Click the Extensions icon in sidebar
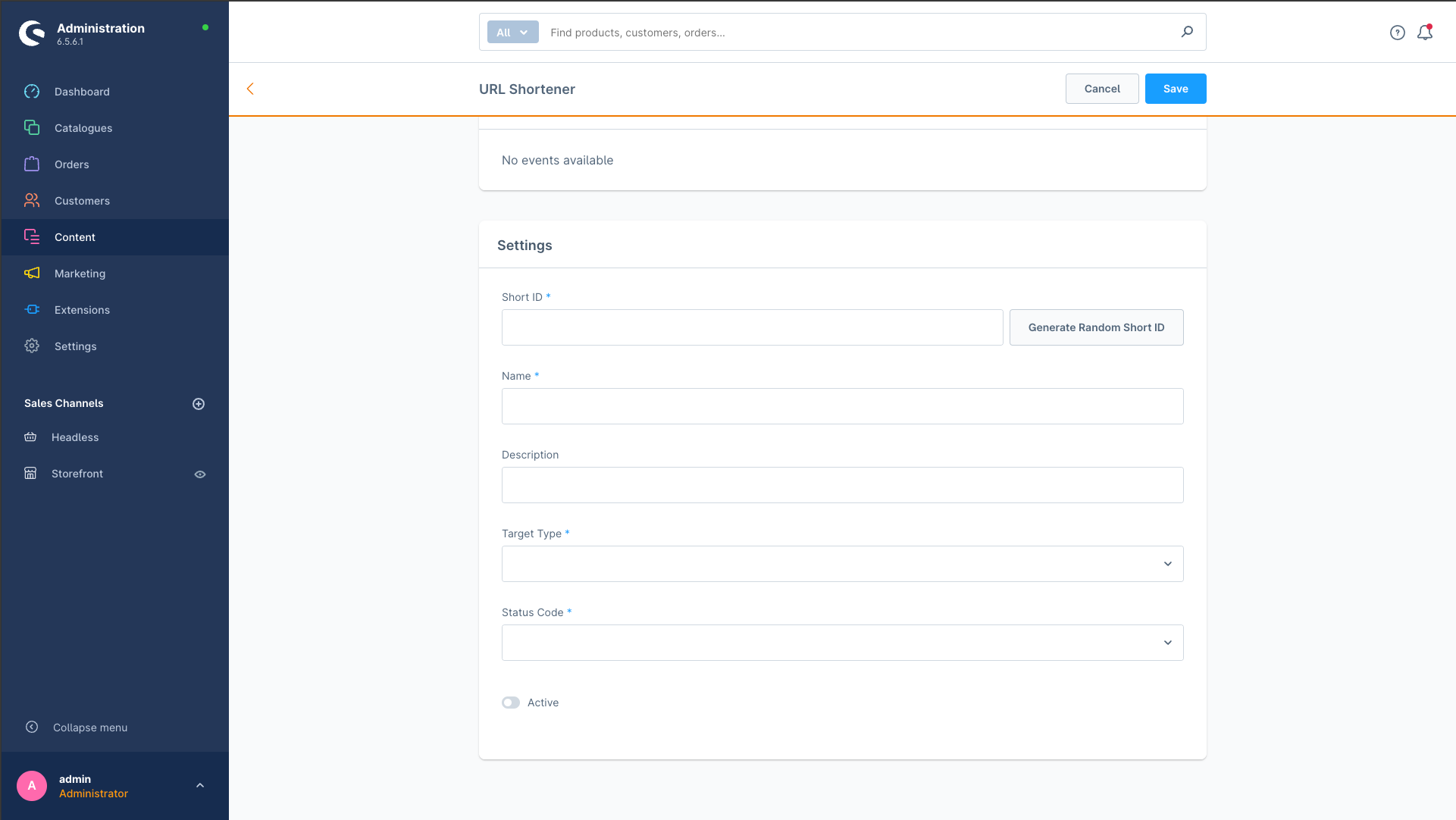 pos(31,309)
